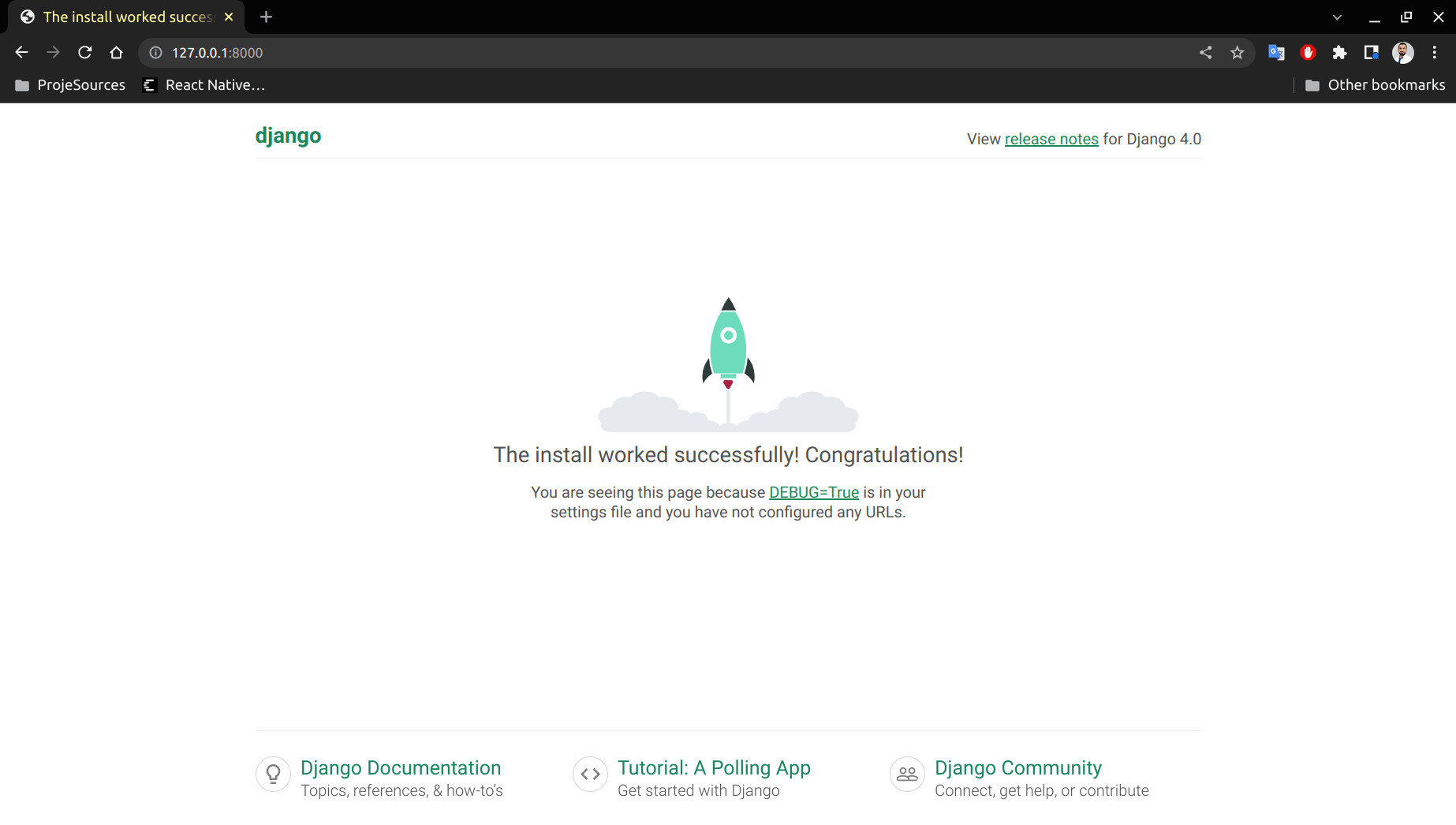Open the Chrome profile avatar
This screenshot has width=1456, height=825.
click(x=1402, y=53)
